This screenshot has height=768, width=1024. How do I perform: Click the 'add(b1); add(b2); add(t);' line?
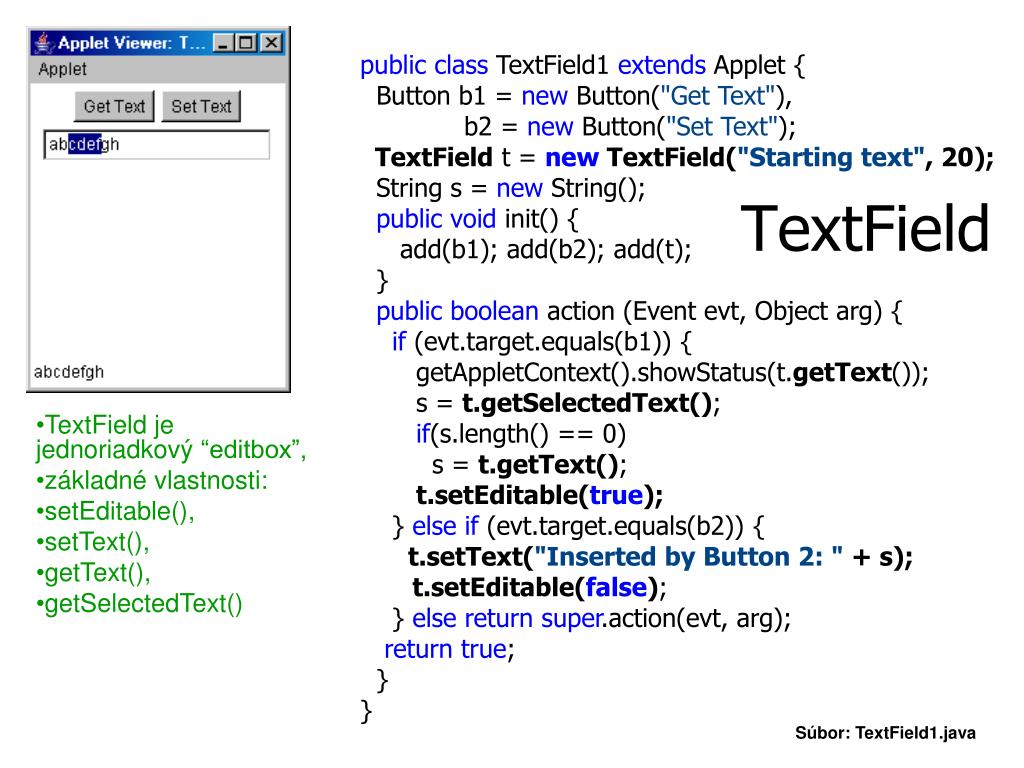click(x=545, y=249)
